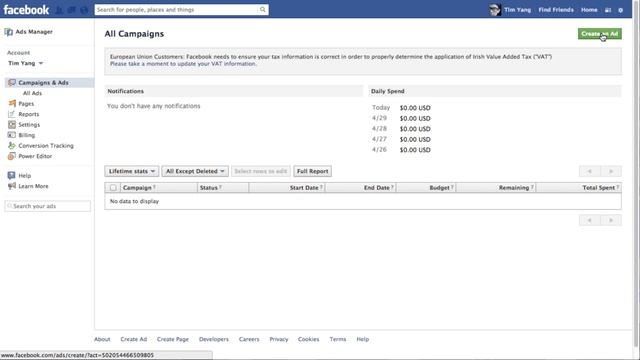This screenshot has width=640, height=360.
Task: Click Tim Yang profile picture thumbnail
Action: click(x=495, y=10)
